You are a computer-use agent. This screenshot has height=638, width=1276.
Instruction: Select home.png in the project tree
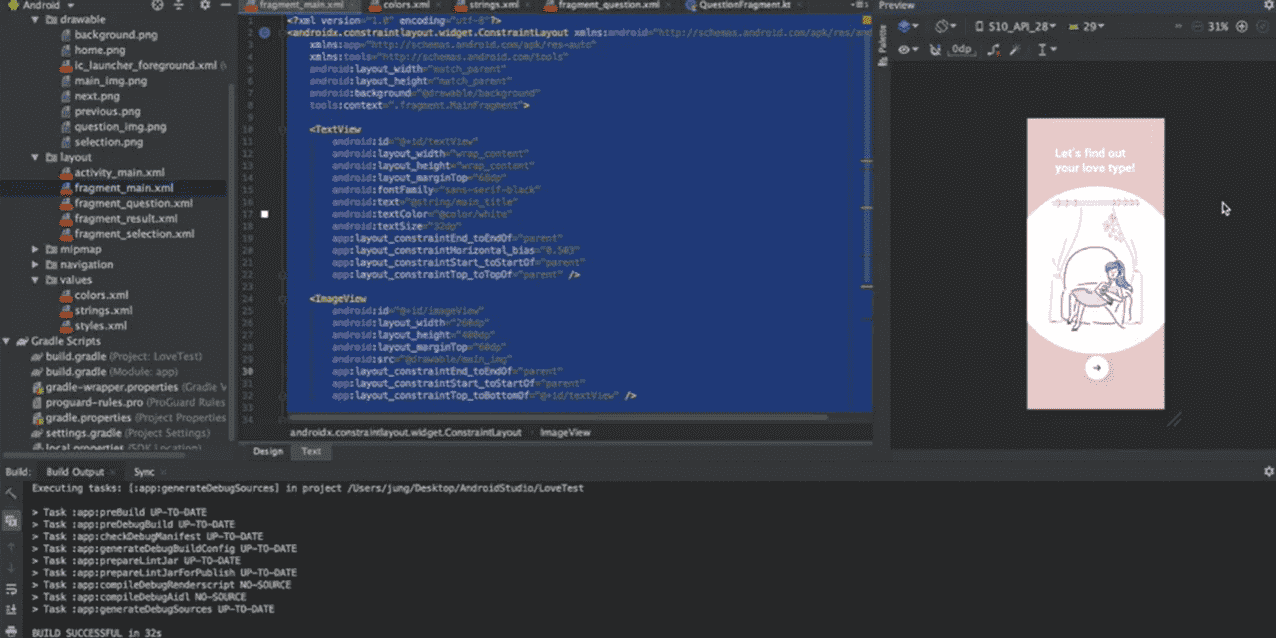point(92,50)
